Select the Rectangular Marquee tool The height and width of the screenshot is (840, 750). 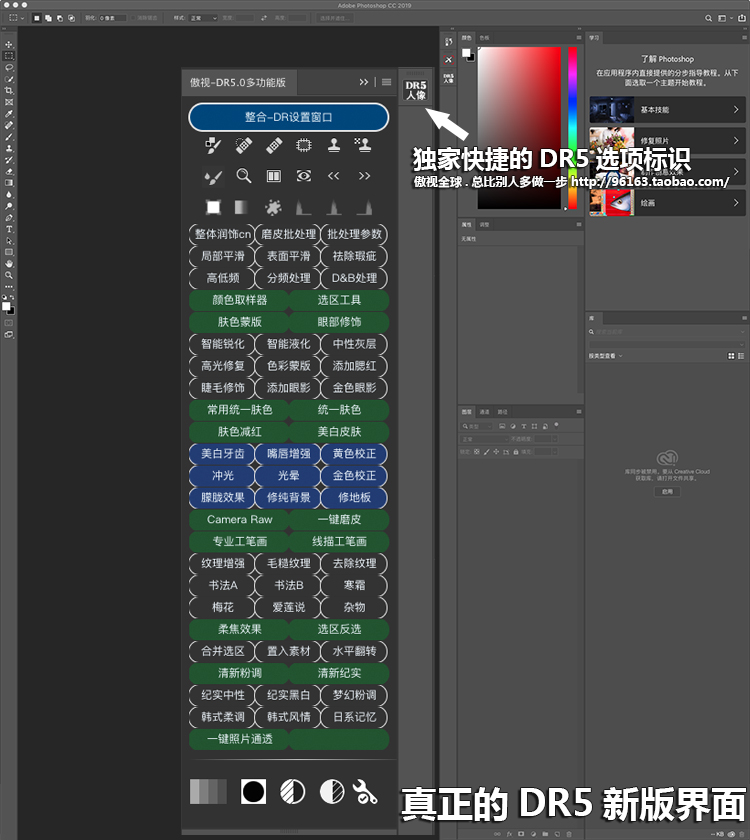[9, 56]
